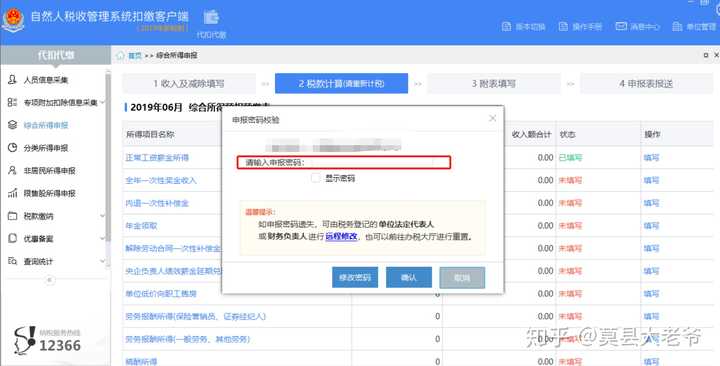720x366 pixels.
Task: Click 填写 in the 年金领取 row
Action: coord(651,225)
